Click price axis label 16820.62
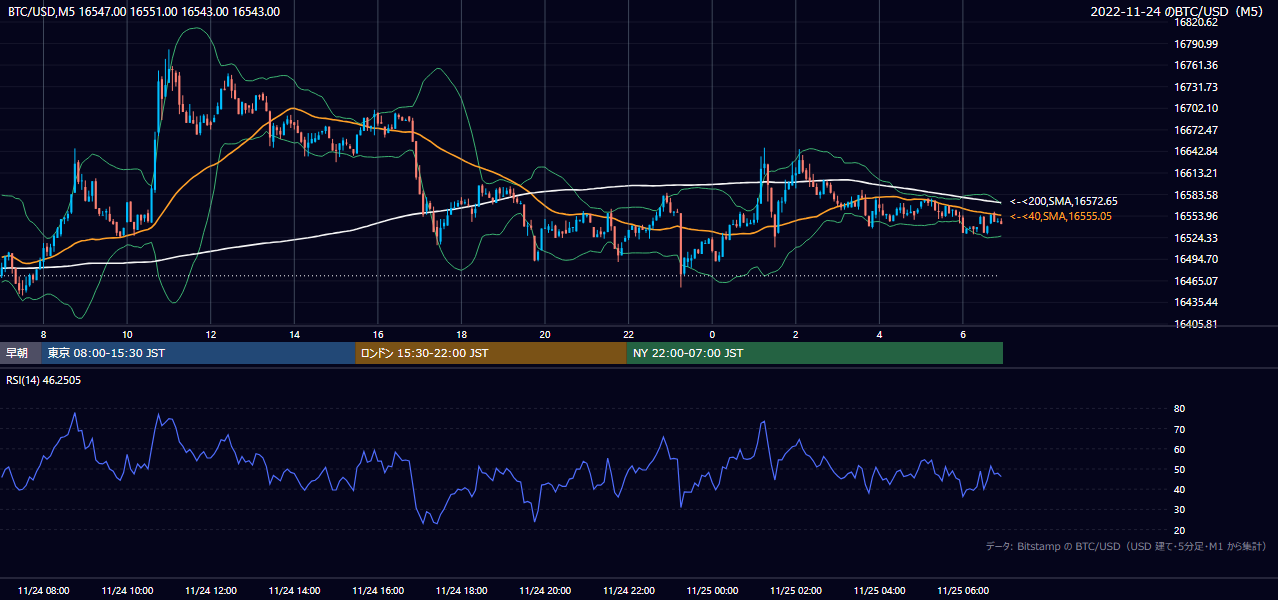1278x600 pixels. point(1195,22)
